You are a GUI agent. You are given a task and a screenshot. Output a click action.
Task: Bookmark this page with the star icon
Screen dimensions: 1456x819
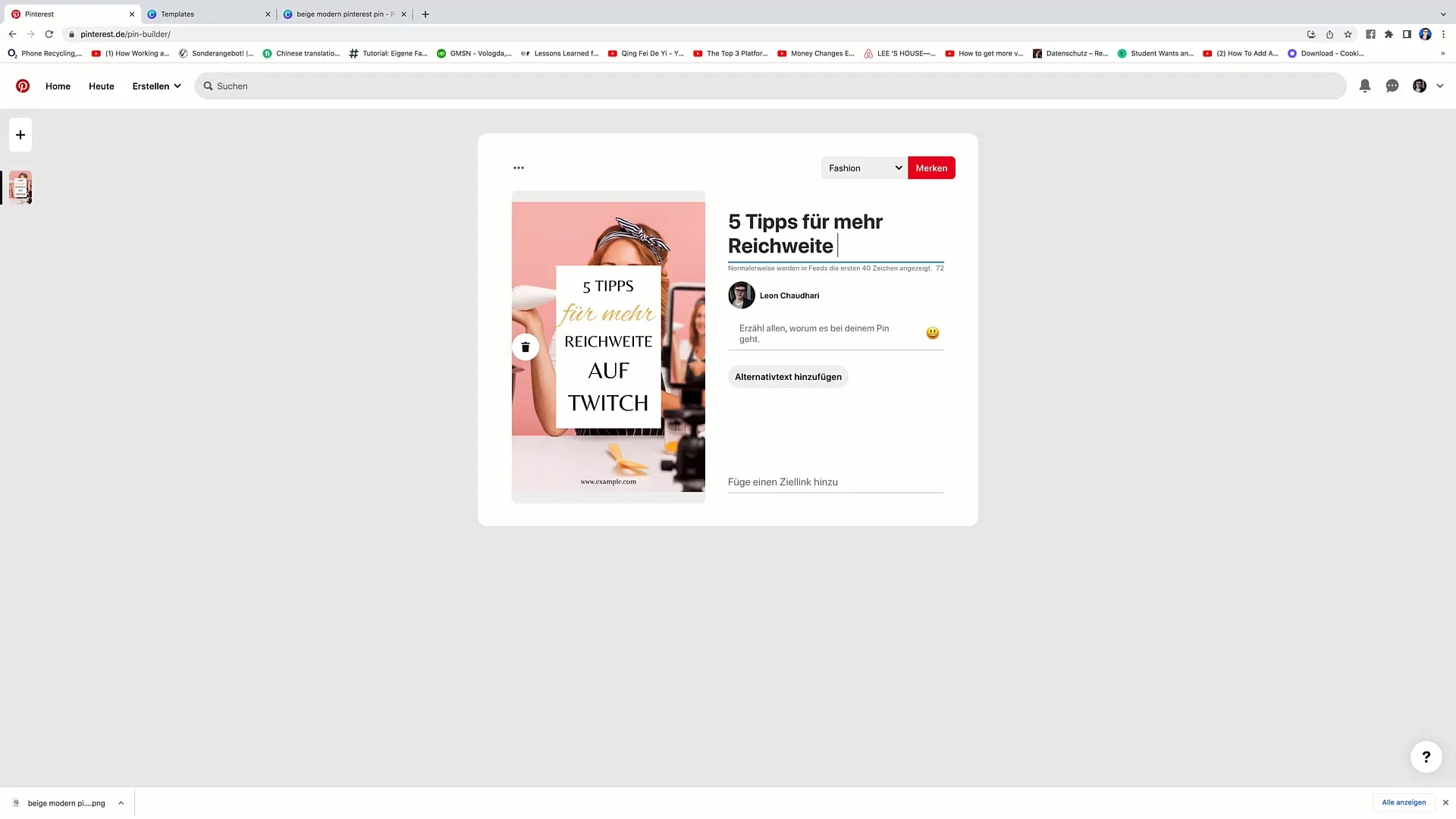pyautogui.click(x=1348, y=34)
